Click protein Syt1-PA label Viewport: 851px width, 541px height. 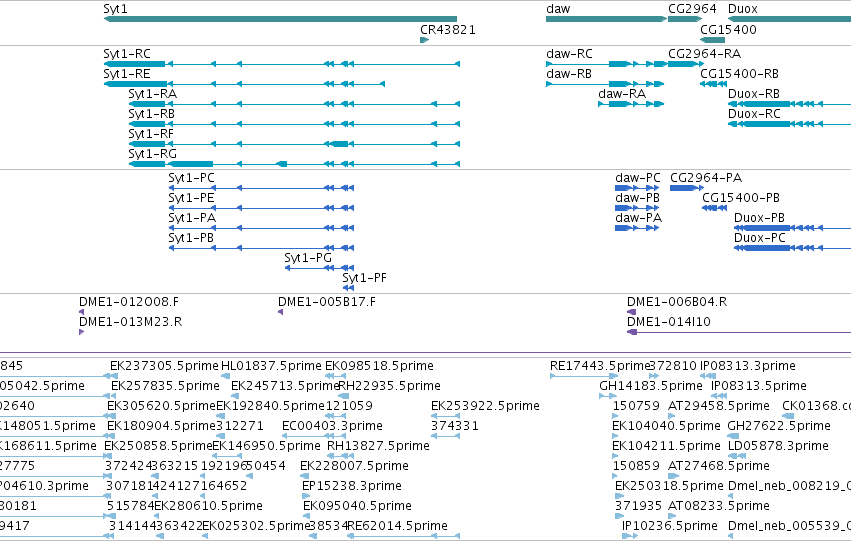192,218
